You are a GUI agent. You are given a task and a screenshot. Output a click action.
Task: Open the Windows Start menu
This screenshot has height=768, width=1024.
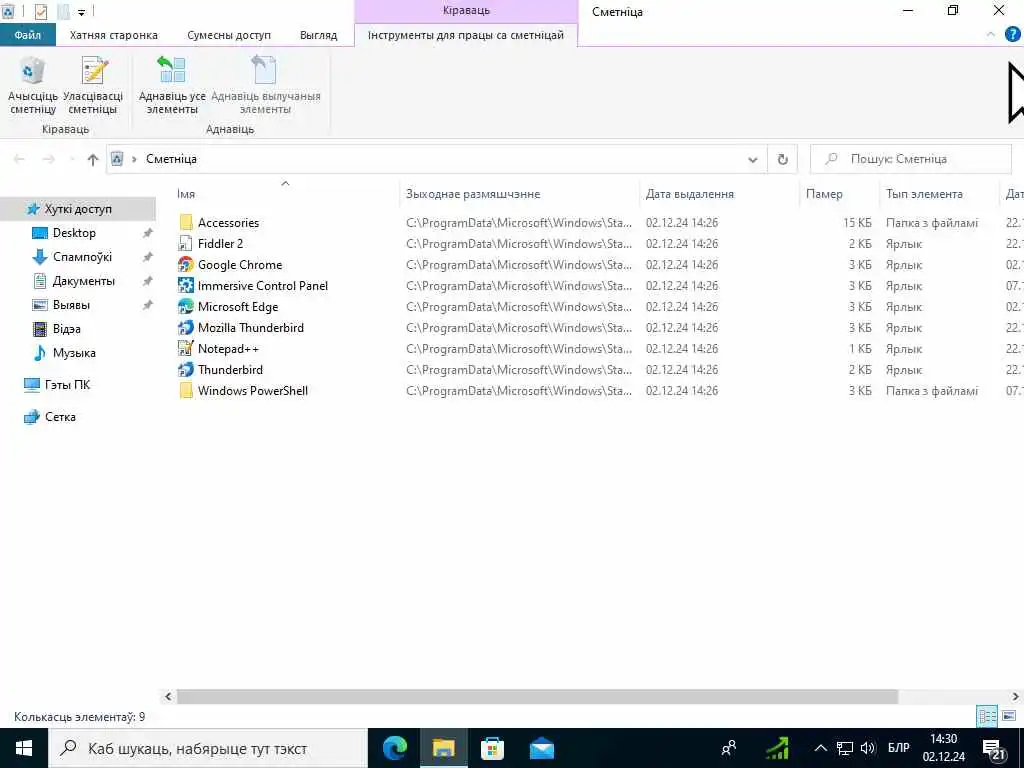coord(24,748)
